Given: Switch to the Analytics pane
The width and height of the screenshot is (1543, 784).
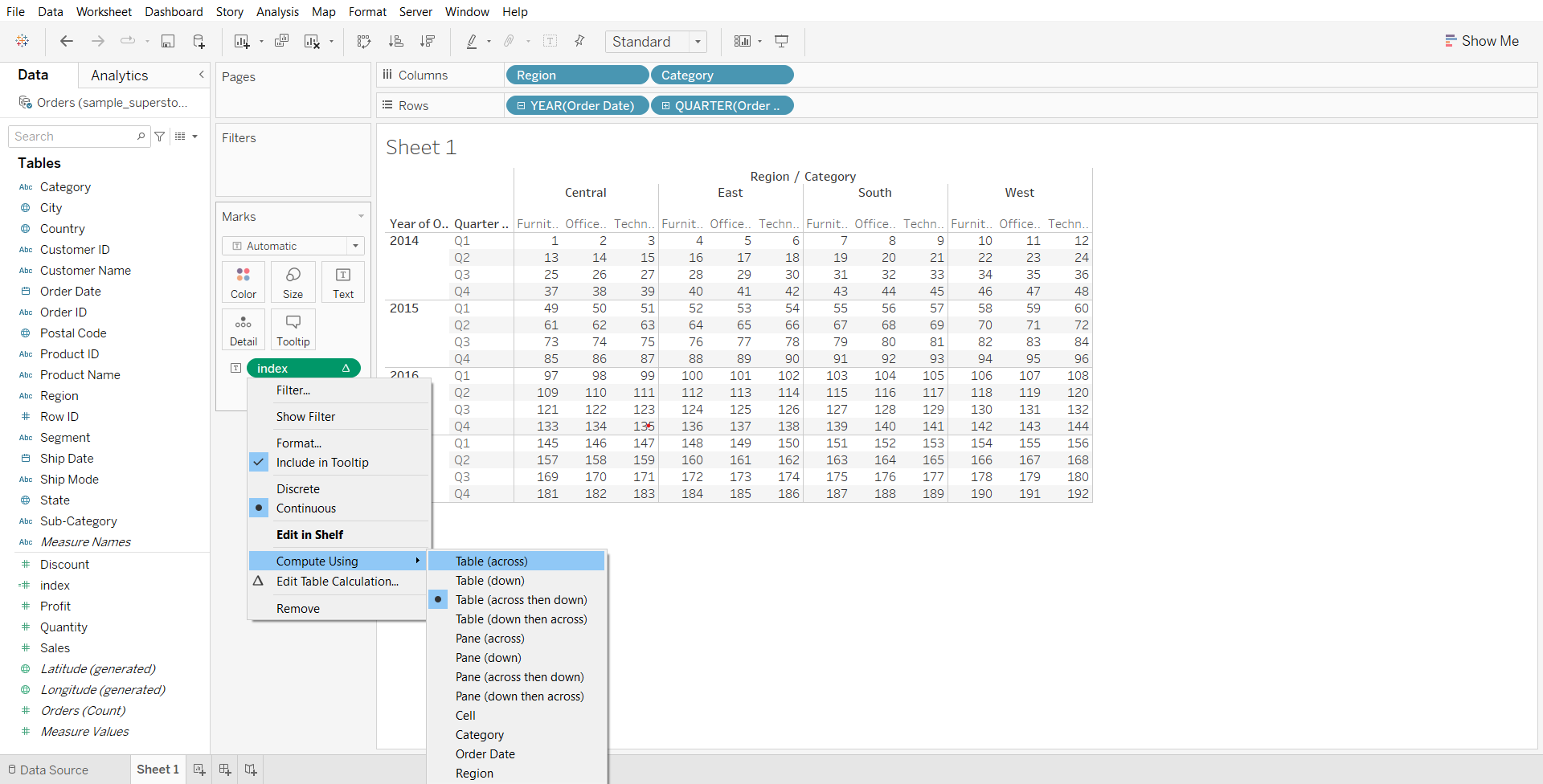Looking at the screenshot, I should 120,76.
